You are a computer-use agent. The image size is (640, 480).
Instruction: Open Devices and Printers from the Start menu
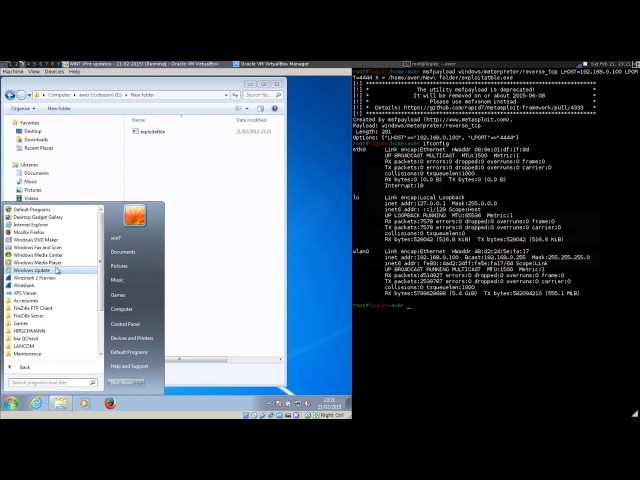(132, 338)
